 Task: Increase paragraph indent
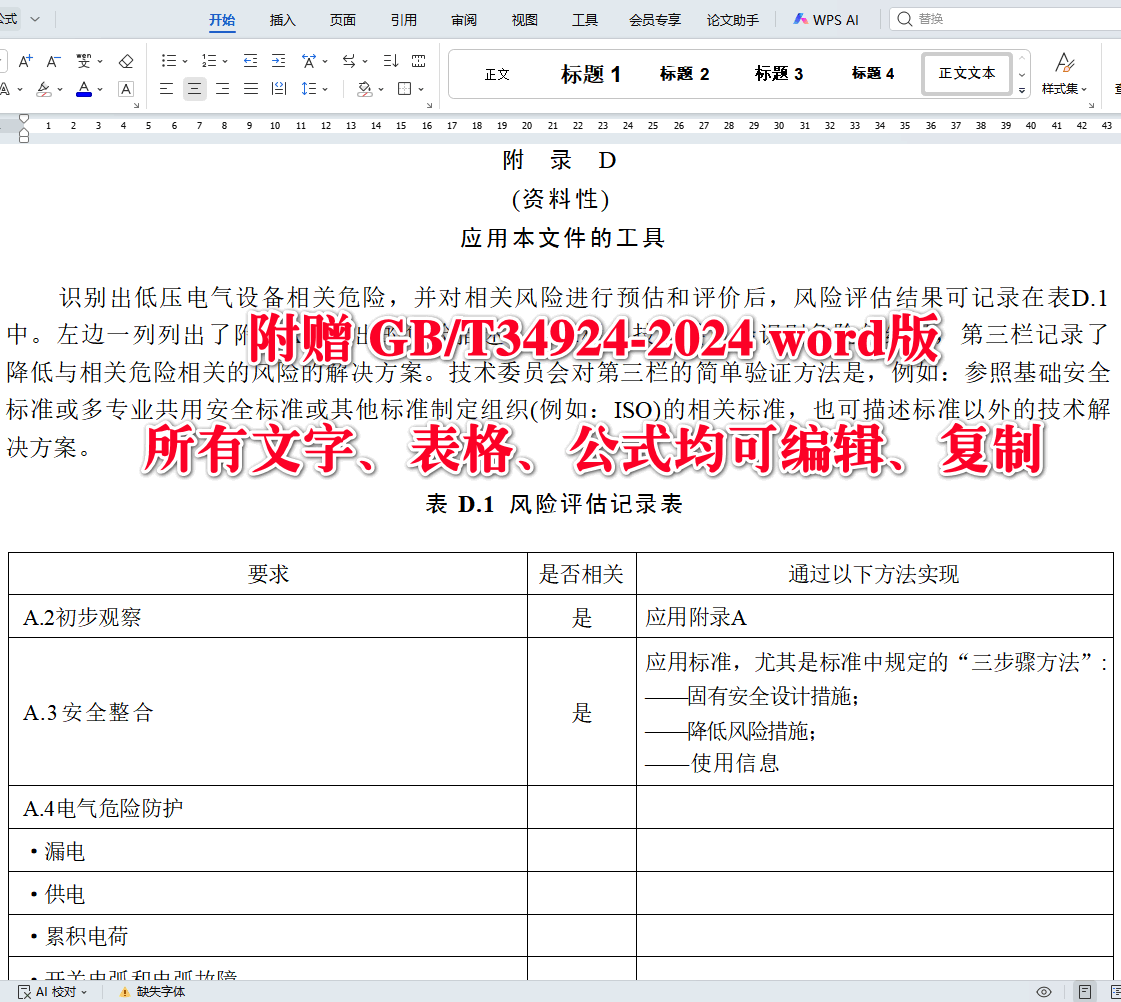278,61
